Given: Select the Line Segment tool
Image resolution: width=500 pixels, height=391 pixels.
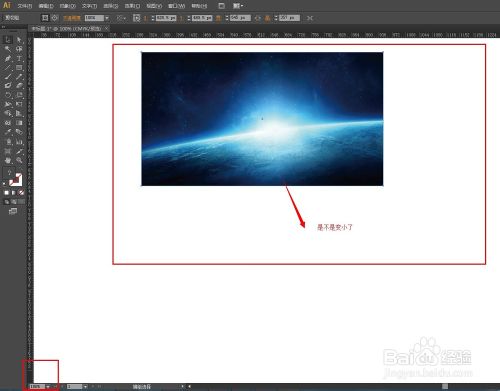Looking at the screenshot, I should coord(8,68).
